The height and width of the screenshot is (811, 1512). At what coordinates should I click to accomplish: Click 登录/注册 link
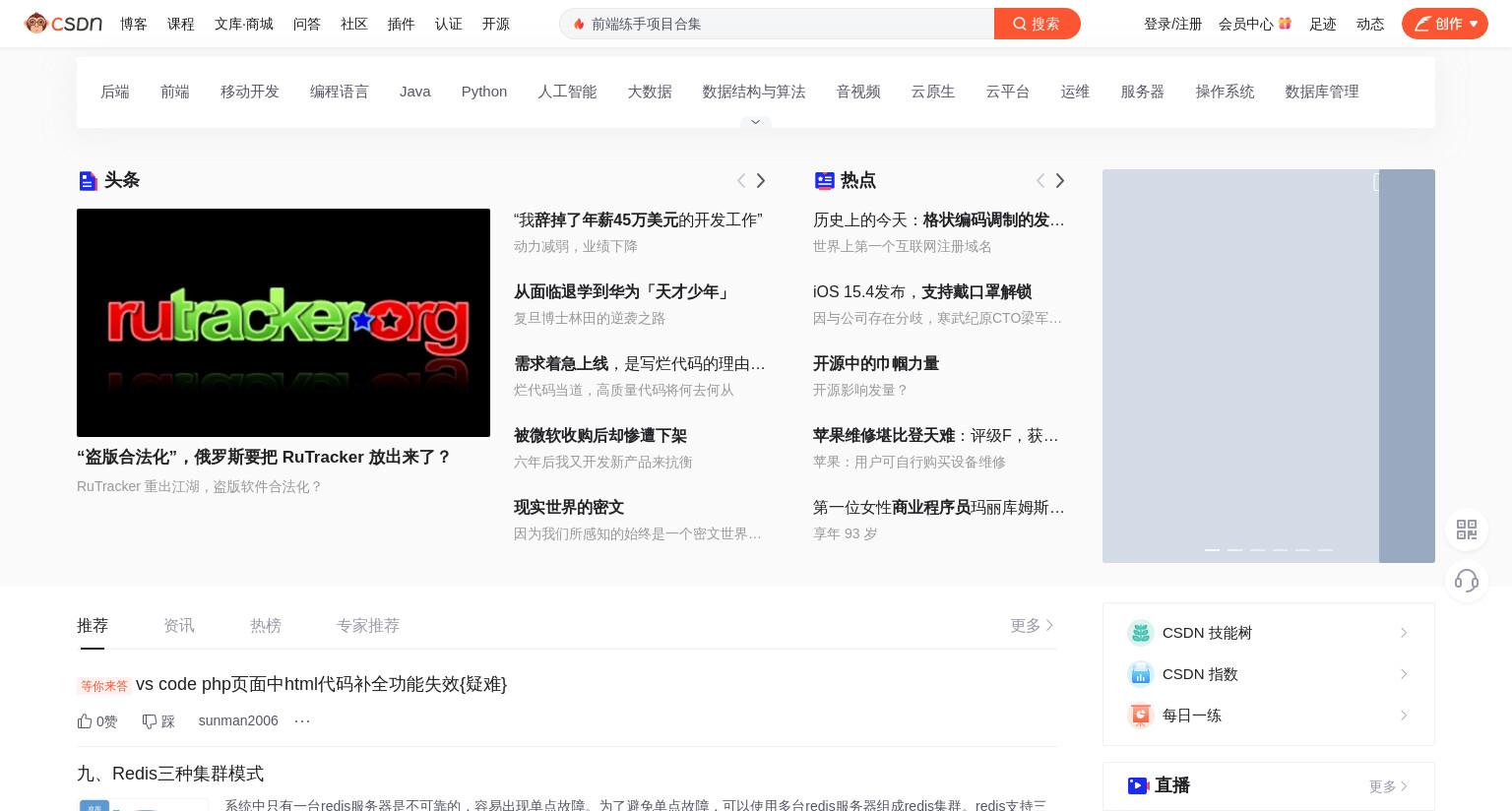[1173, 24]
